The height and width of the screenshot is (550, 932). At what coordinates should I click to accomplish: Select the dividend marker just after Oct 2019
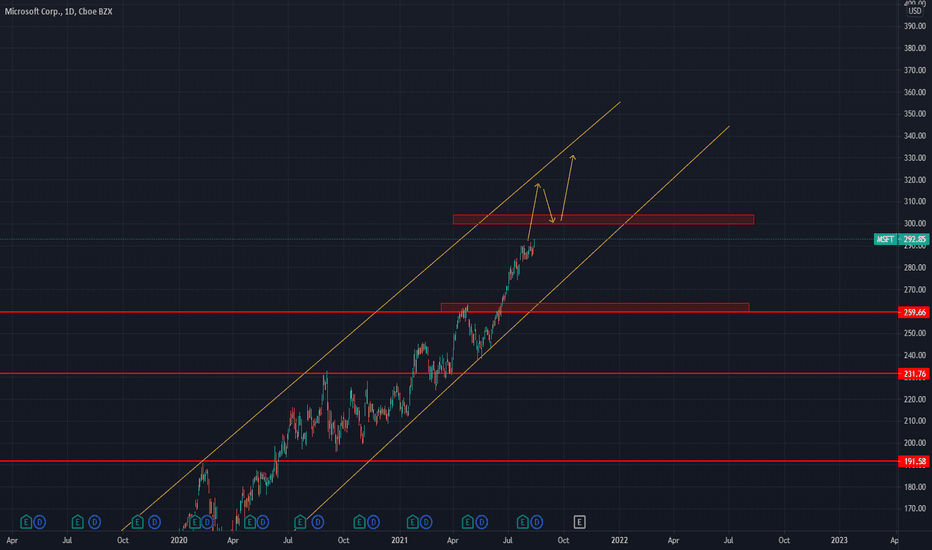click(155, 522)
